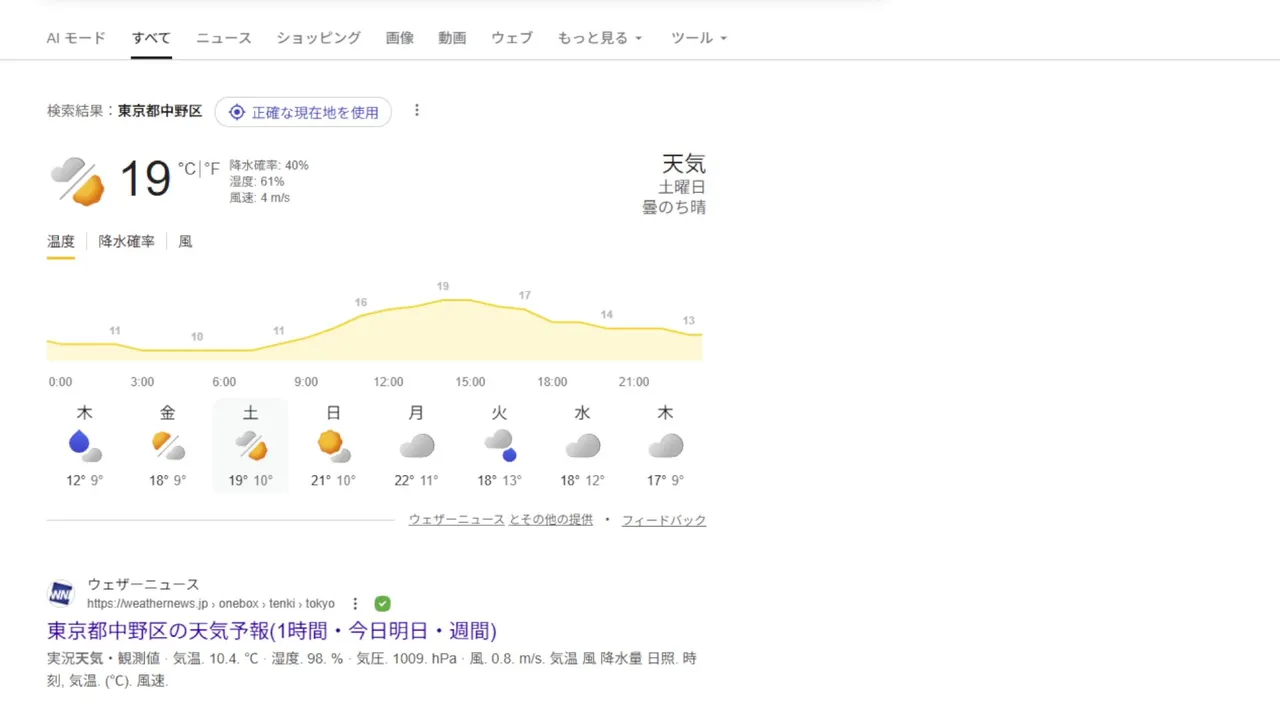
Task: Click 正確な現在地を使用 button
Action: tap(303, 112)
